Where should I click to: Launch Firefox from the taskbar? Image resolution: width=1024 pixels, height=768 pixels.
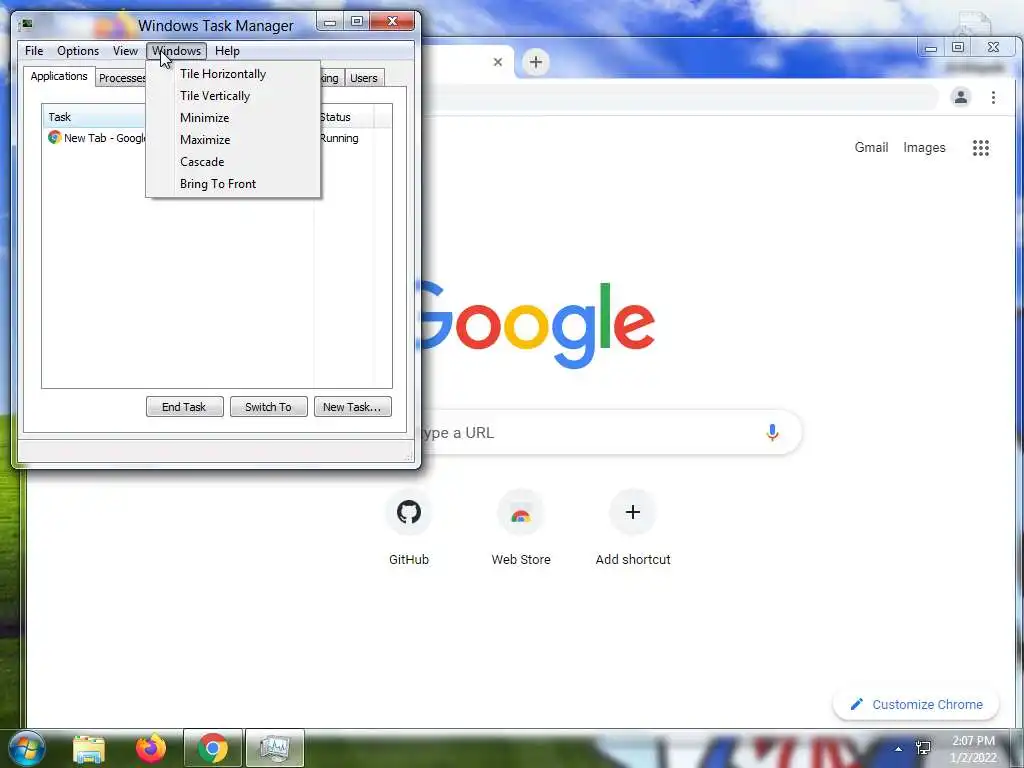pyautogui.click(x=151, y=748)
